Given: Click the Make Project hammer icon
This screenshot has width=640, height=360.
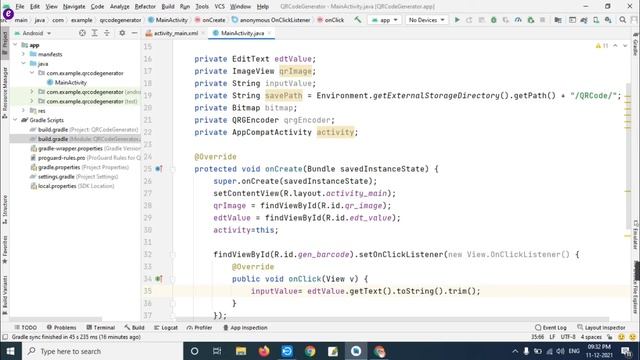Looking at the screenshot, I should coord(358,20).
